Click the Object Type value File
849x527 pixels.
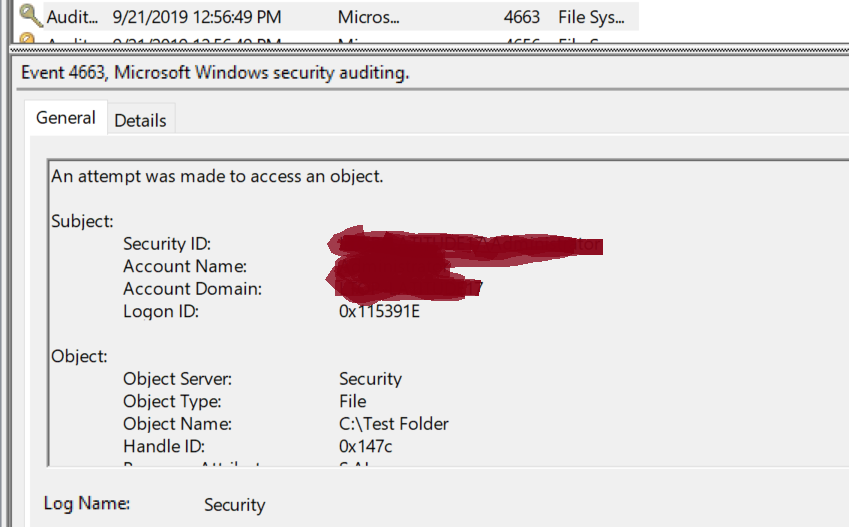(352, 401)
